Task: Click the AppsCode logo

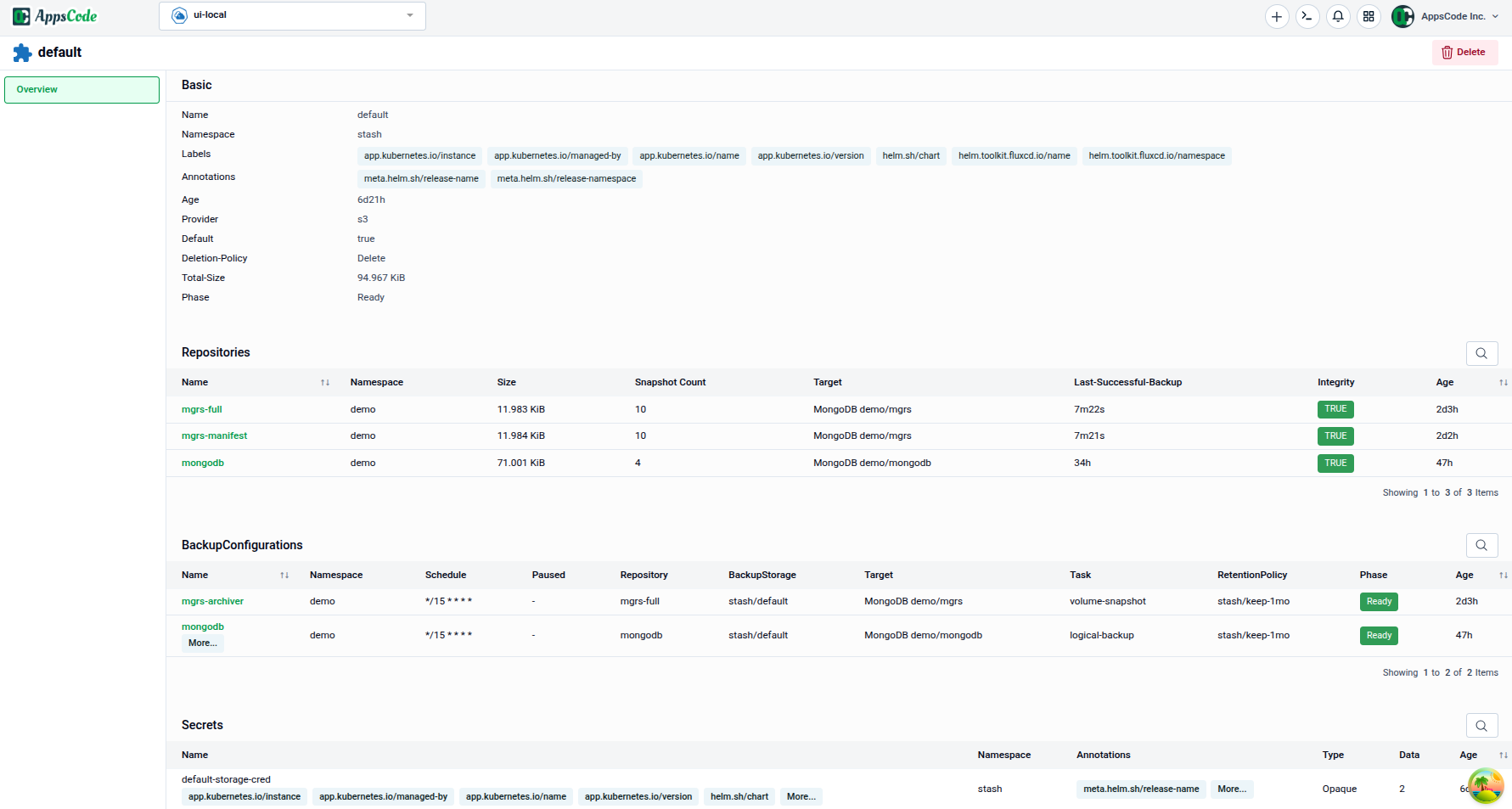Action: click(54, 15)
